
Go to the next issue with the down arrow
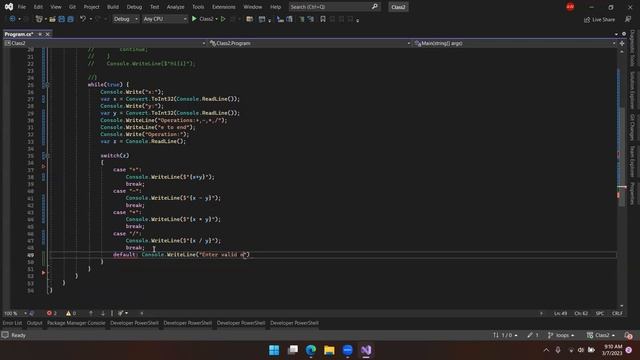(102, 313)
